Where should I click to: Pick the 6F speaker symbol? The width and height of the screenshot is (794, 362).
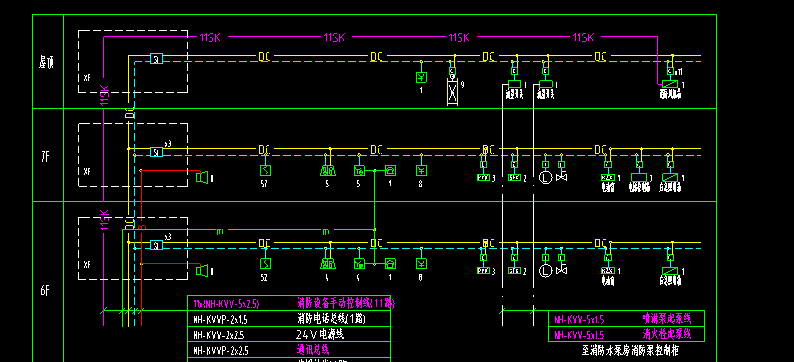tap(202, 271)
